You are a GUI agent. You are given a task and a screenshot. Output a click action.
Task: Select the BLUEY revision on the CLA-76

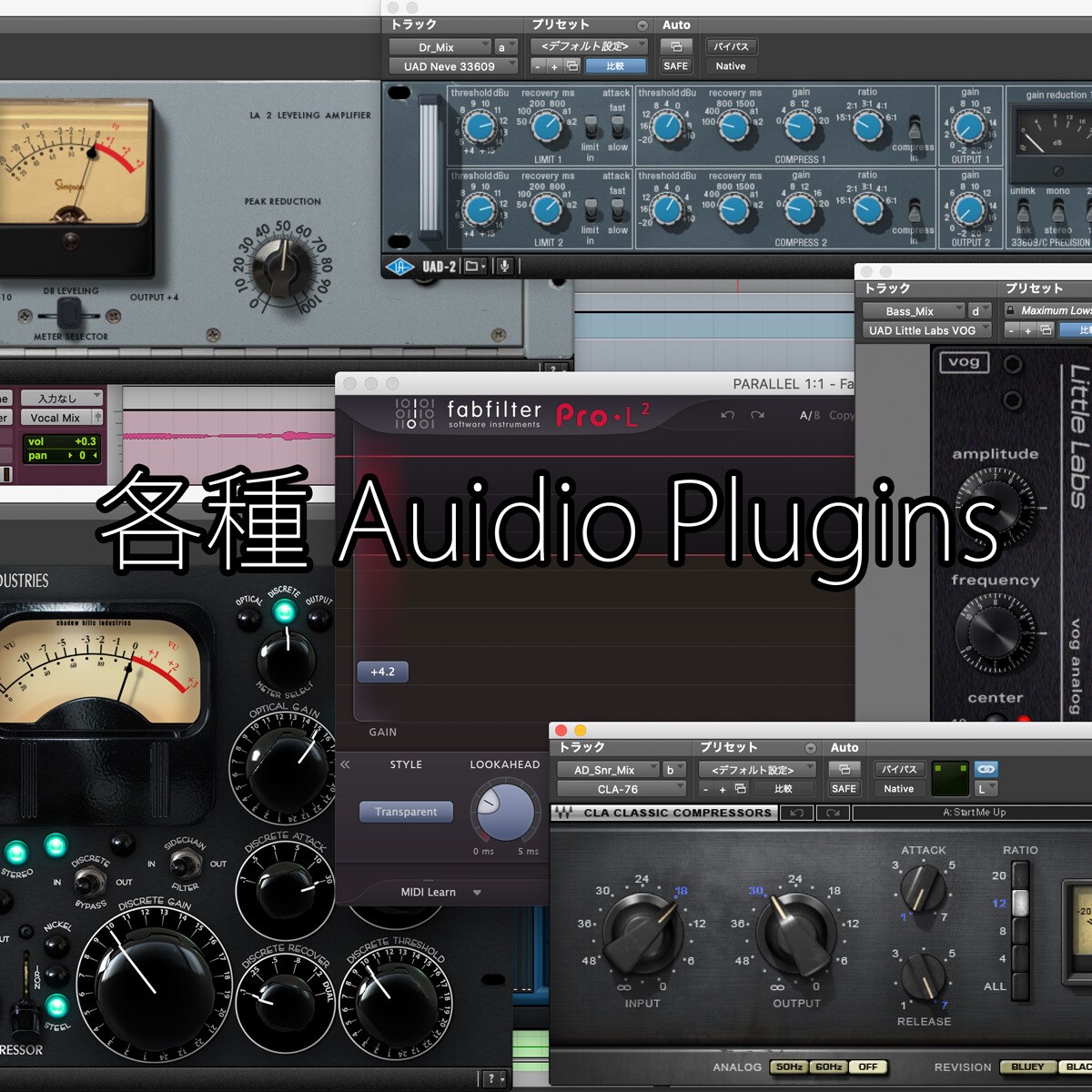pos(1027,1067)
